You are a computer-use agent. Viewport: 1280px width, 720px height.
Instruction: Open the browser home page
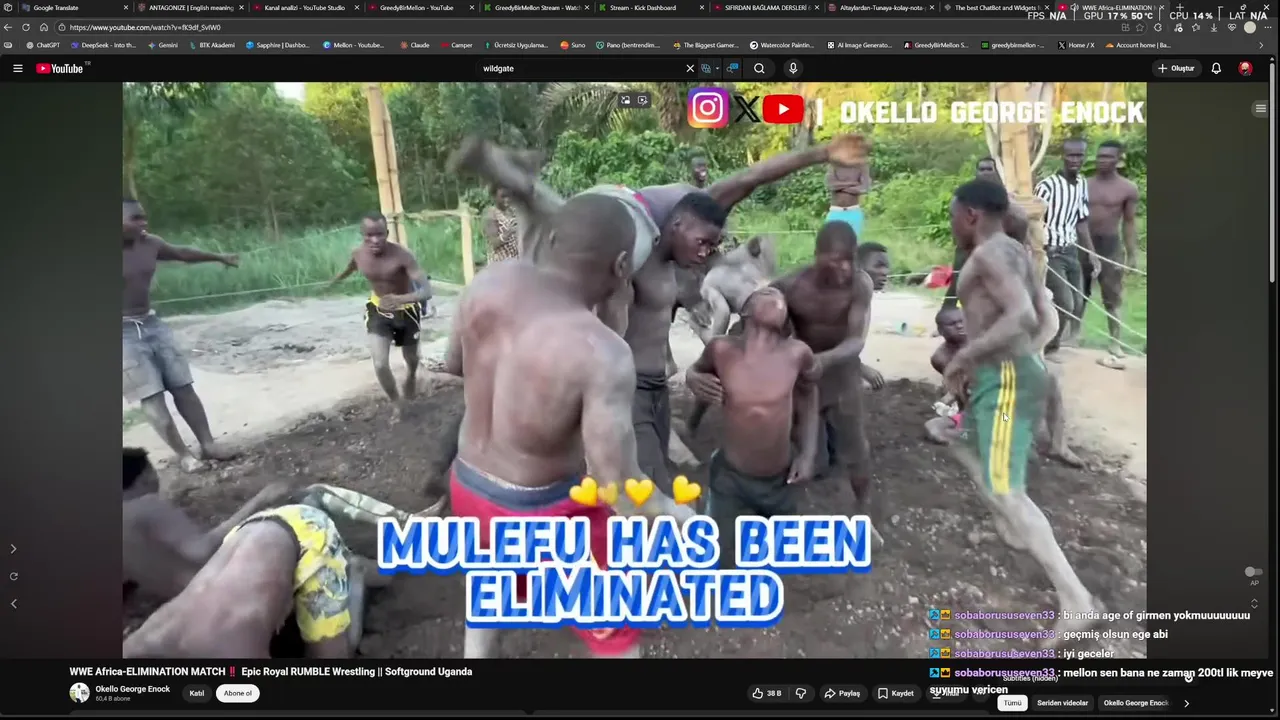[44, 27]
